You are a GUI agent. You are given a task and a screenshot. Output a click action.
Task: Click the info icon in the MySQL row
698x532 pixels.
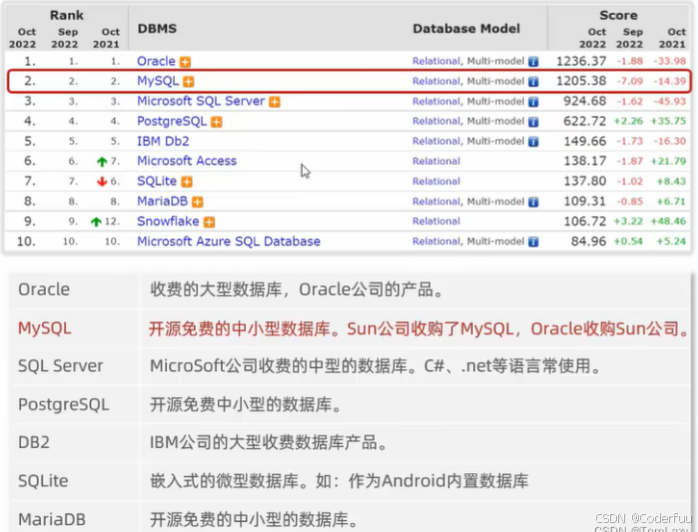click(x=533, y=81)
